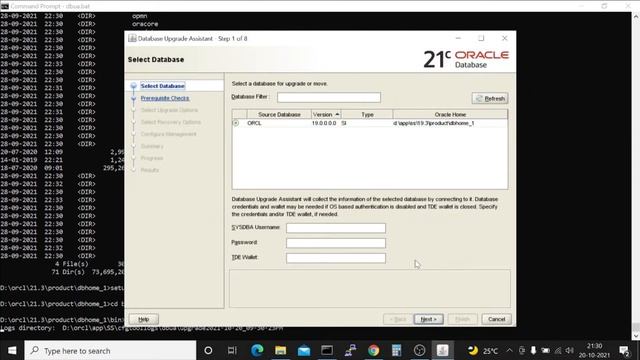
Task: Click the Database Upgrade Assistant title icon
Action: [x=132, y=38]
